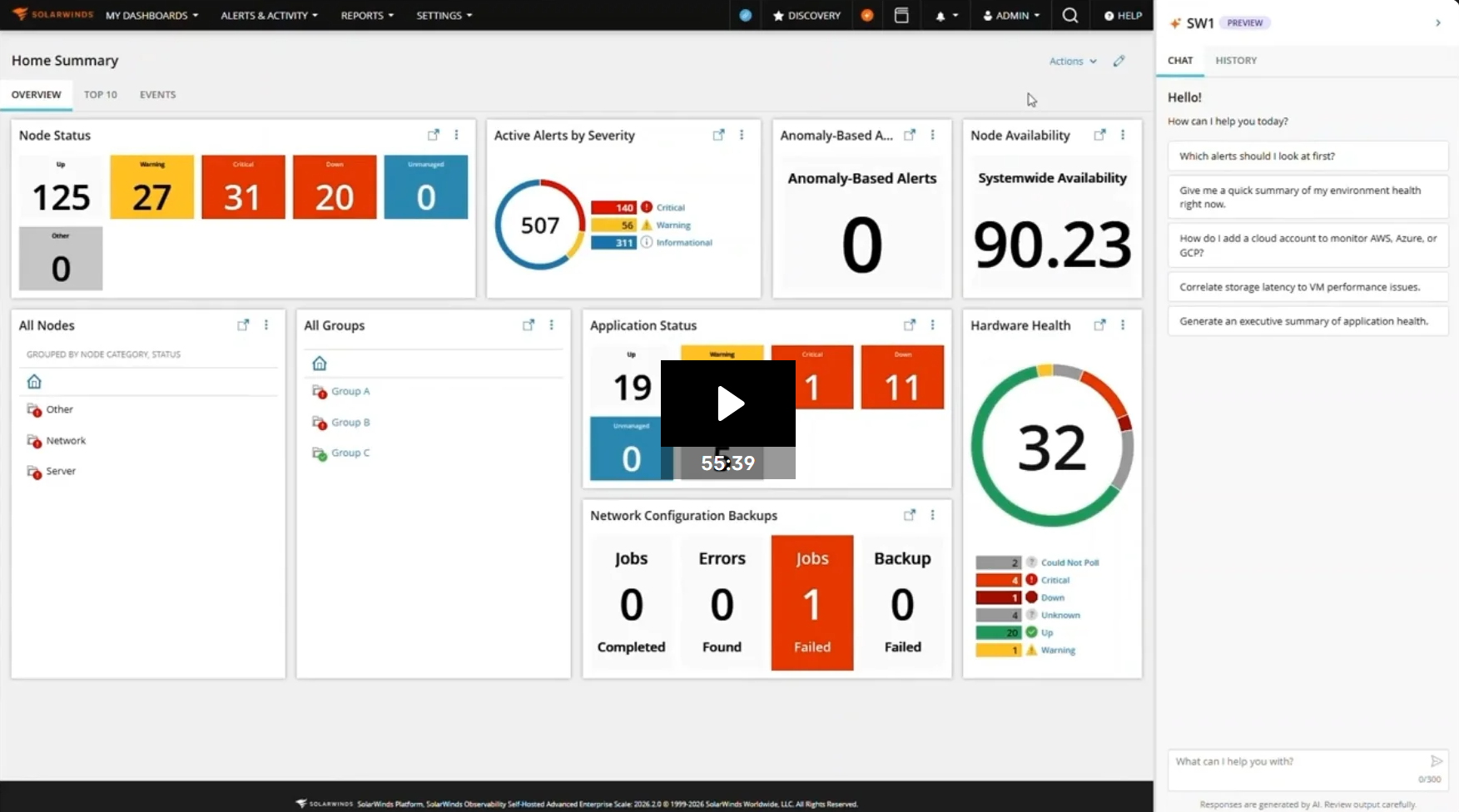The image size is (1459, 812).
Task: Click the home icon in All Groups
Action: pyautogui.click(x=320, y=364)
